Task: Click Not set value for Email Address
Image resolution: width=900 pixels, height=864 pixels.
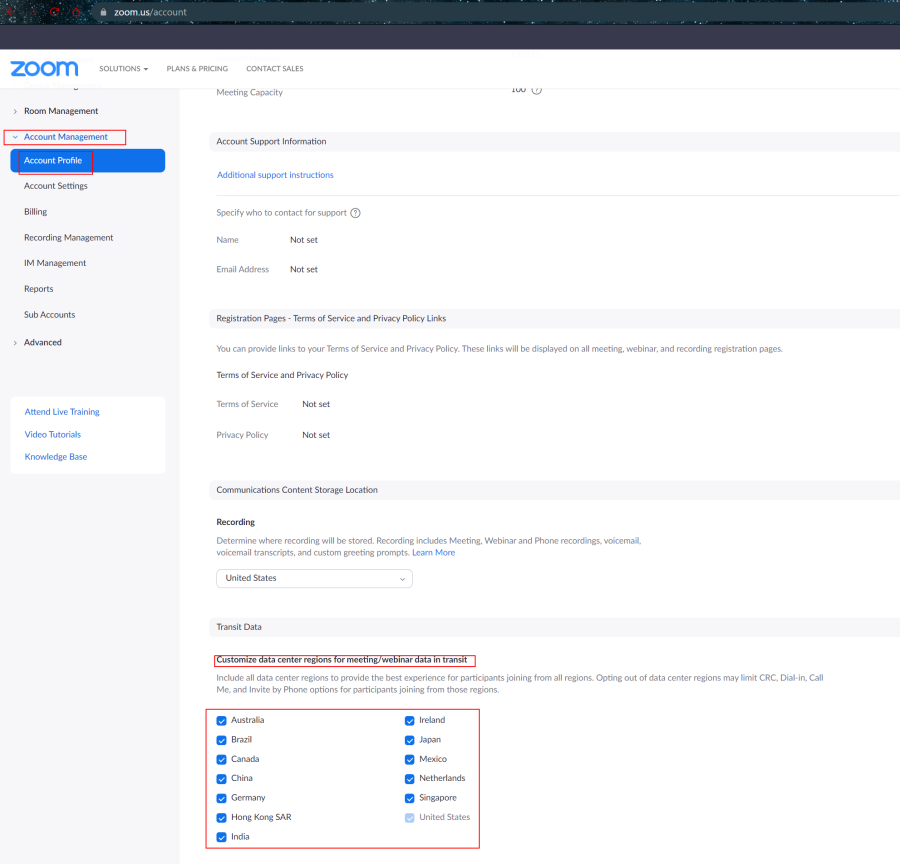Action: point(304,269)
